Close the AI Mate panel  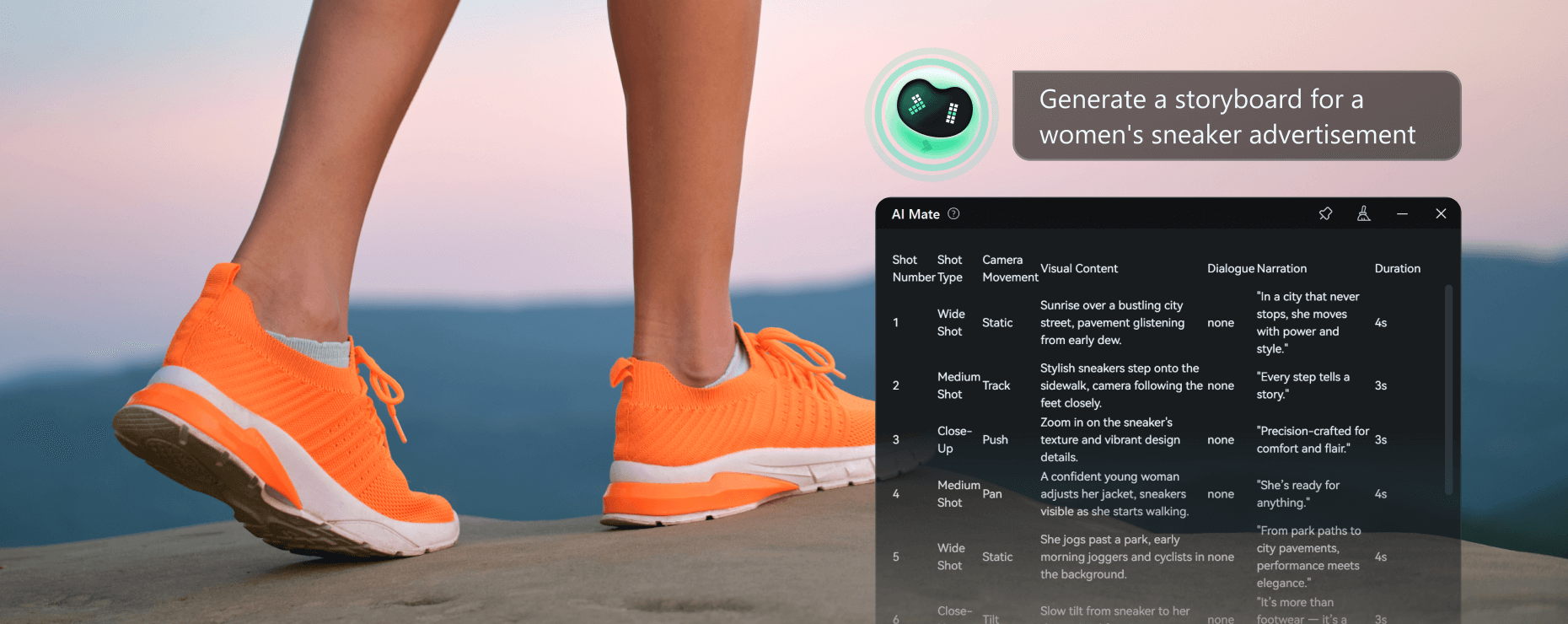point(1441,214)
